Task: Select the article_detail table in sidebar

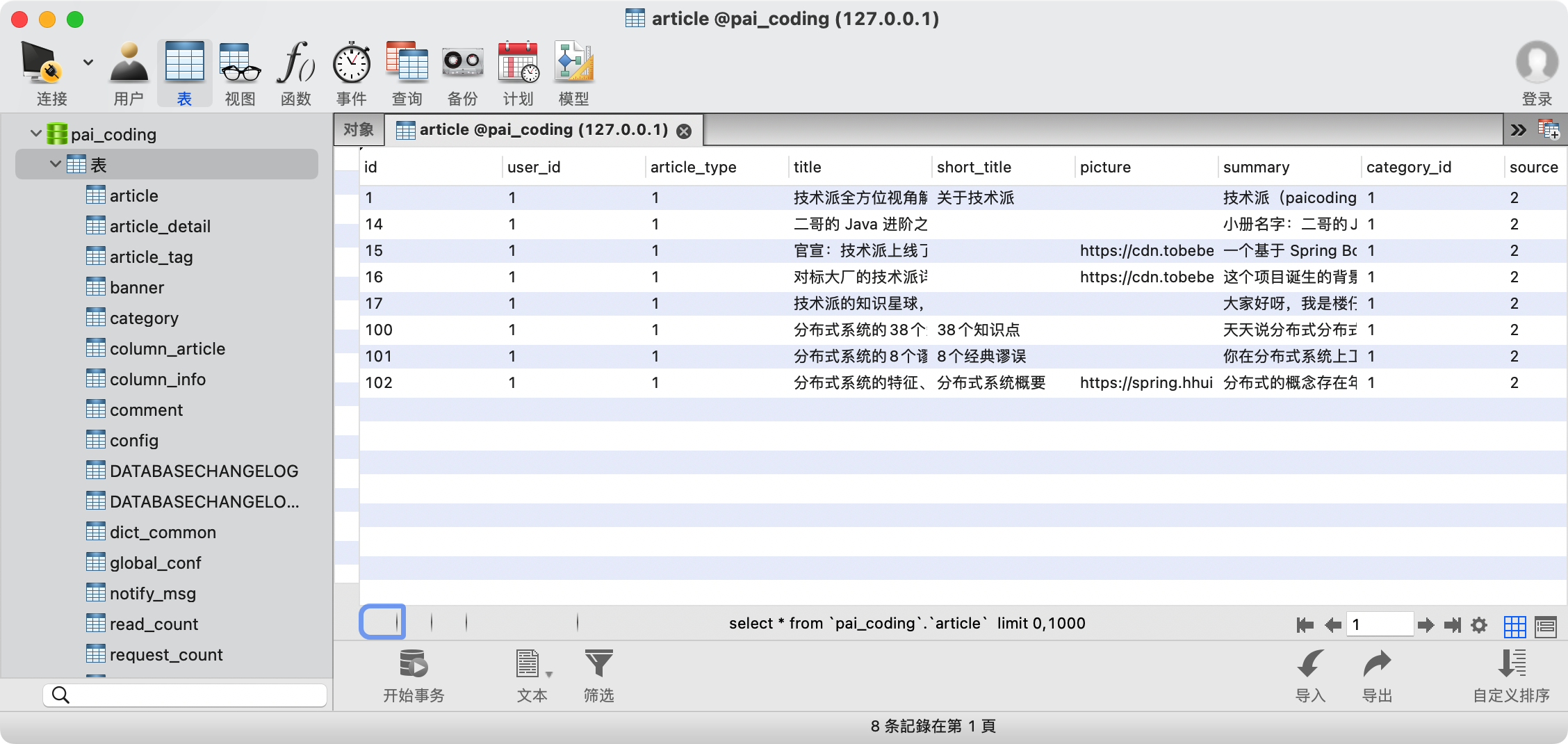Action: pos(160,226)
